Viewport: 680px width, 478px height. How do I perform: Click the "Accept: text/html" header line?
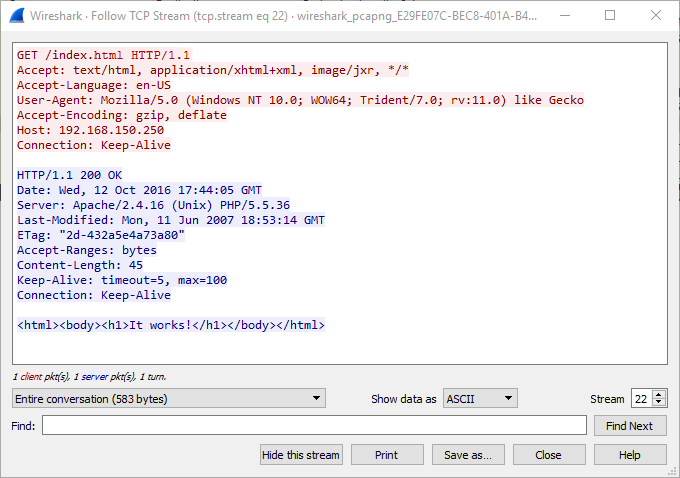coord(213,70)
